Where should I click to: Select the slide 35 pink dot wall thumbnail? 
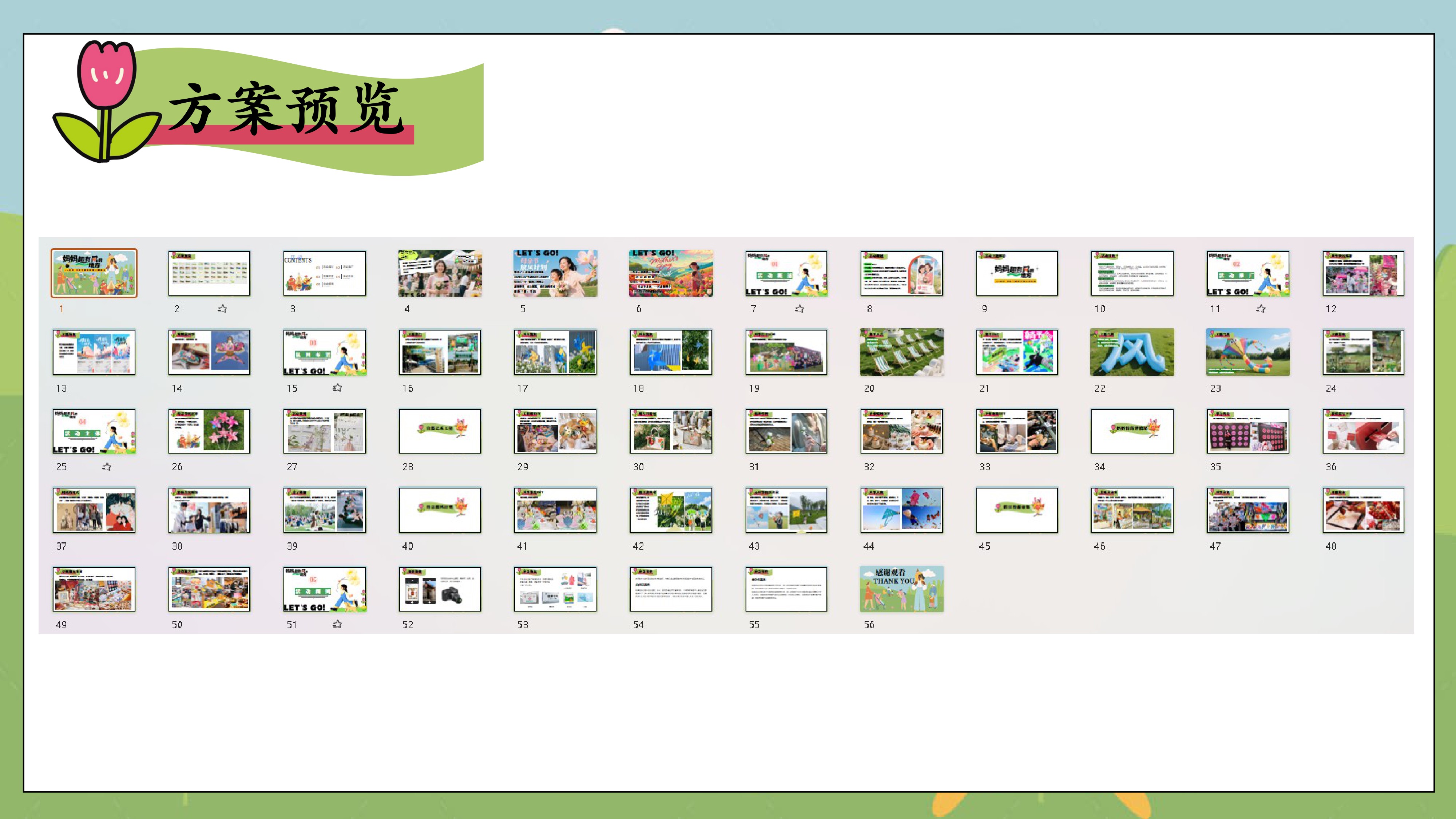(x=1248, y=431)
